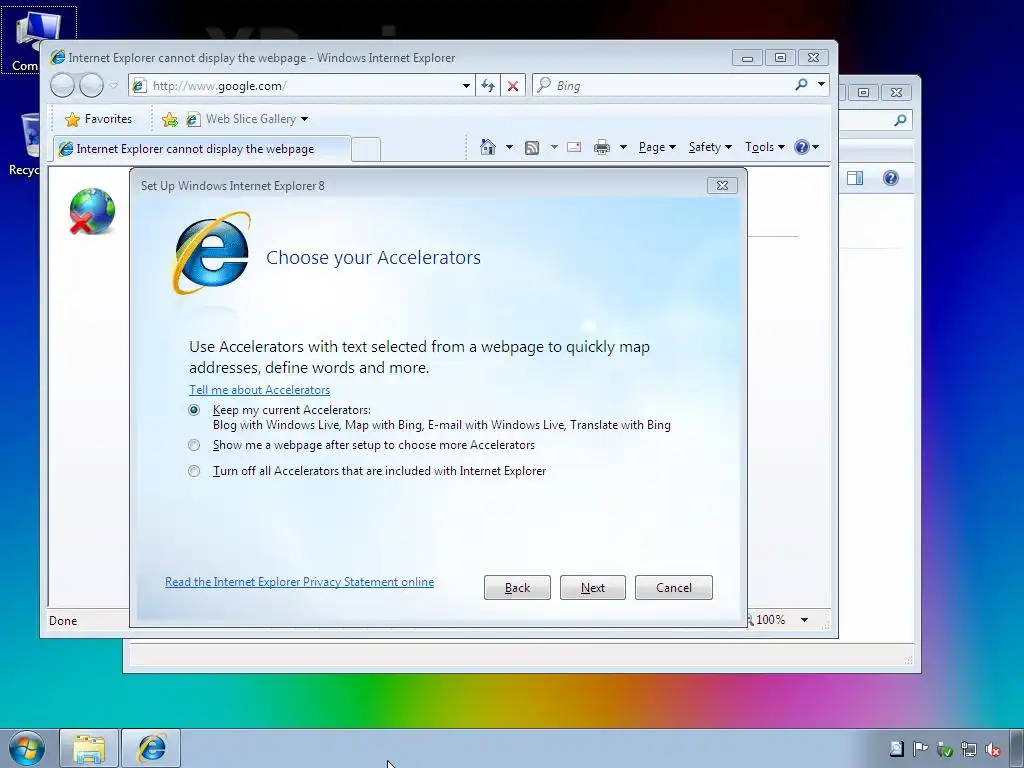Click the globe with red X error icon
Image resolution: width=1024 pixels, height=768 pixels.
click(x=92, y=211)
